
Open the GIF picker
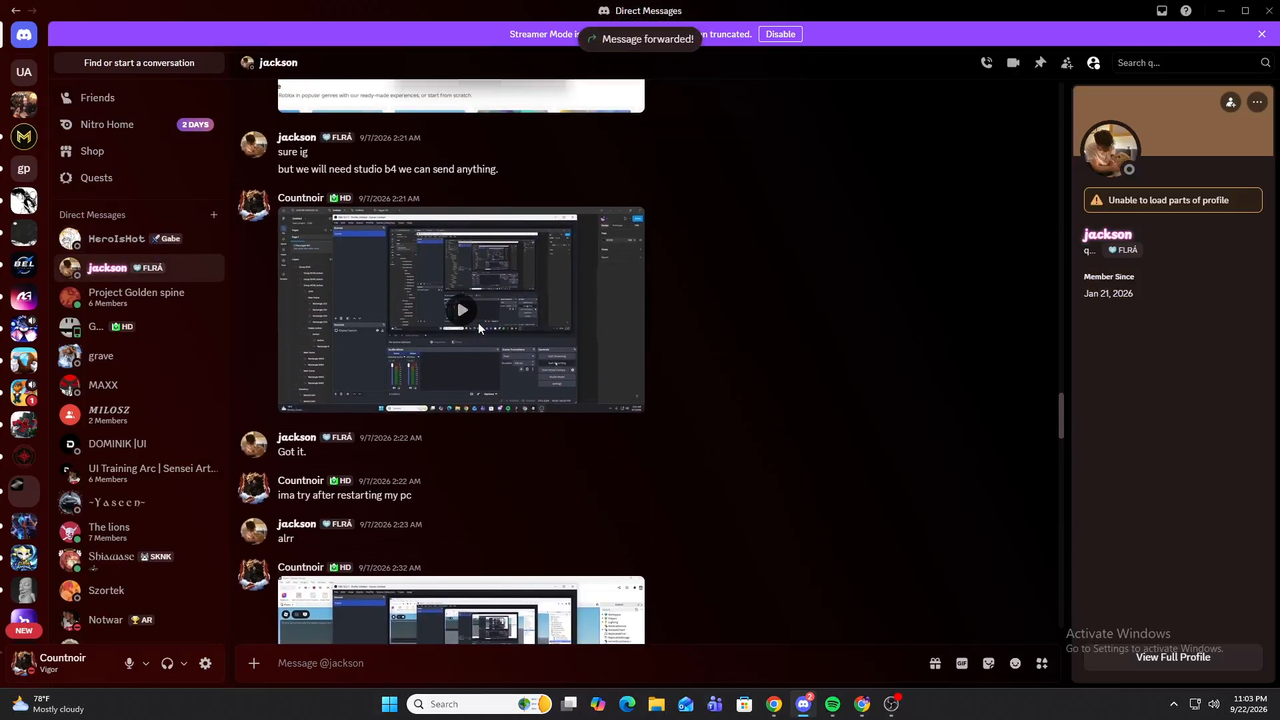click(x=962, y=663)
